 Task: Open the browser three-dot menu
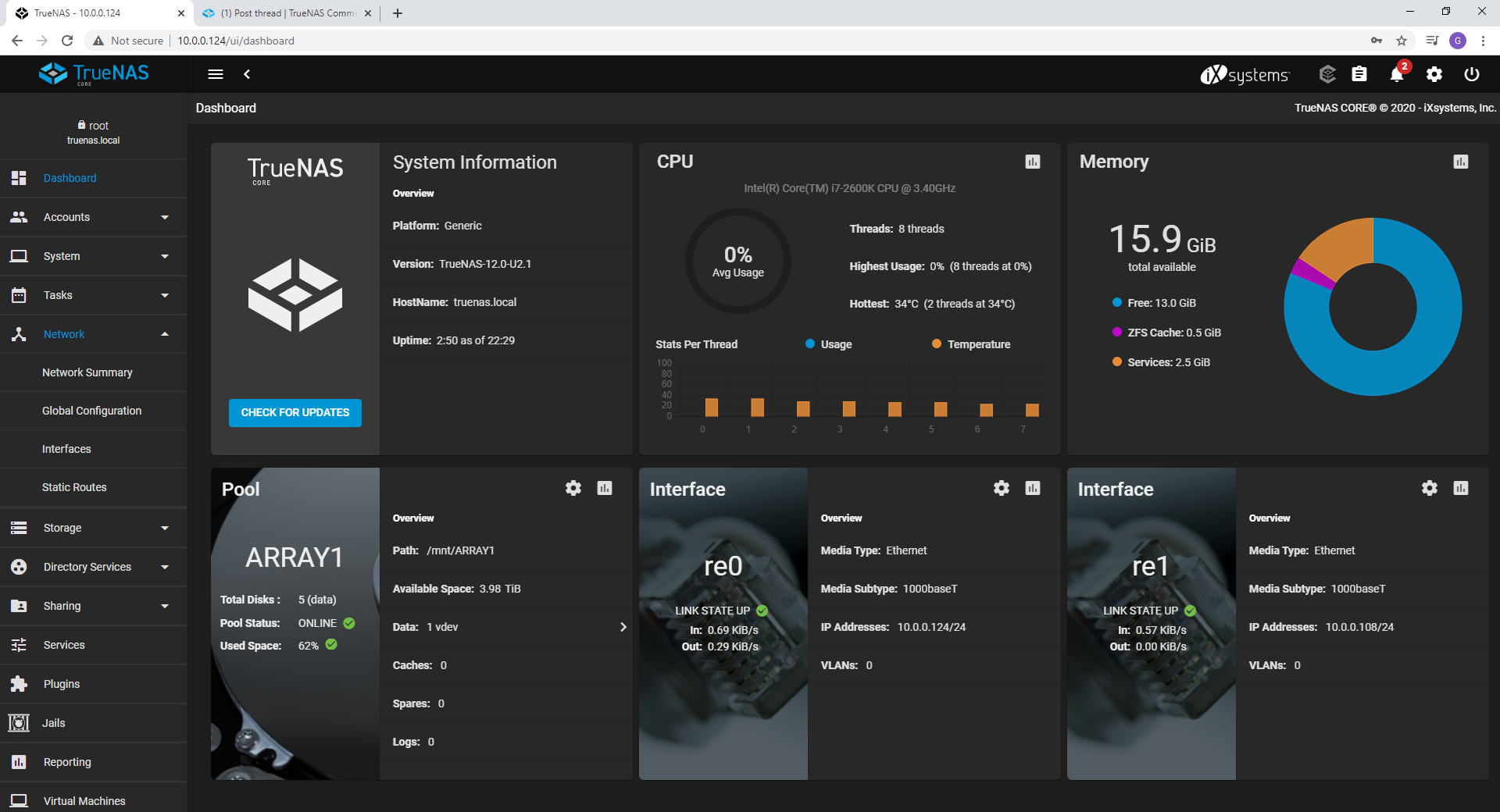tap(1483, 41)
